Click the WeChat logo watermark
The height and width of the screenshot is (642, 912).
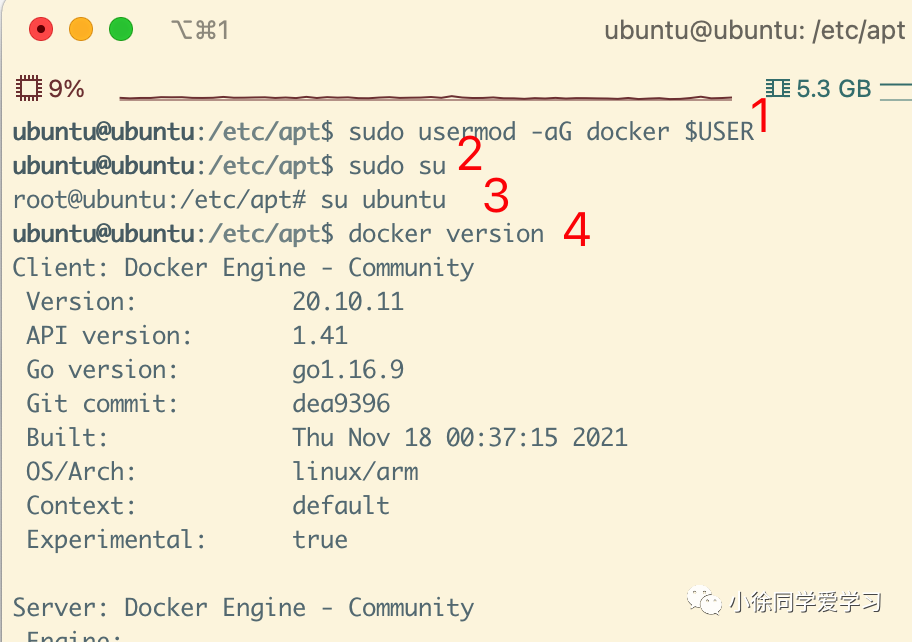tap(708, 603)
